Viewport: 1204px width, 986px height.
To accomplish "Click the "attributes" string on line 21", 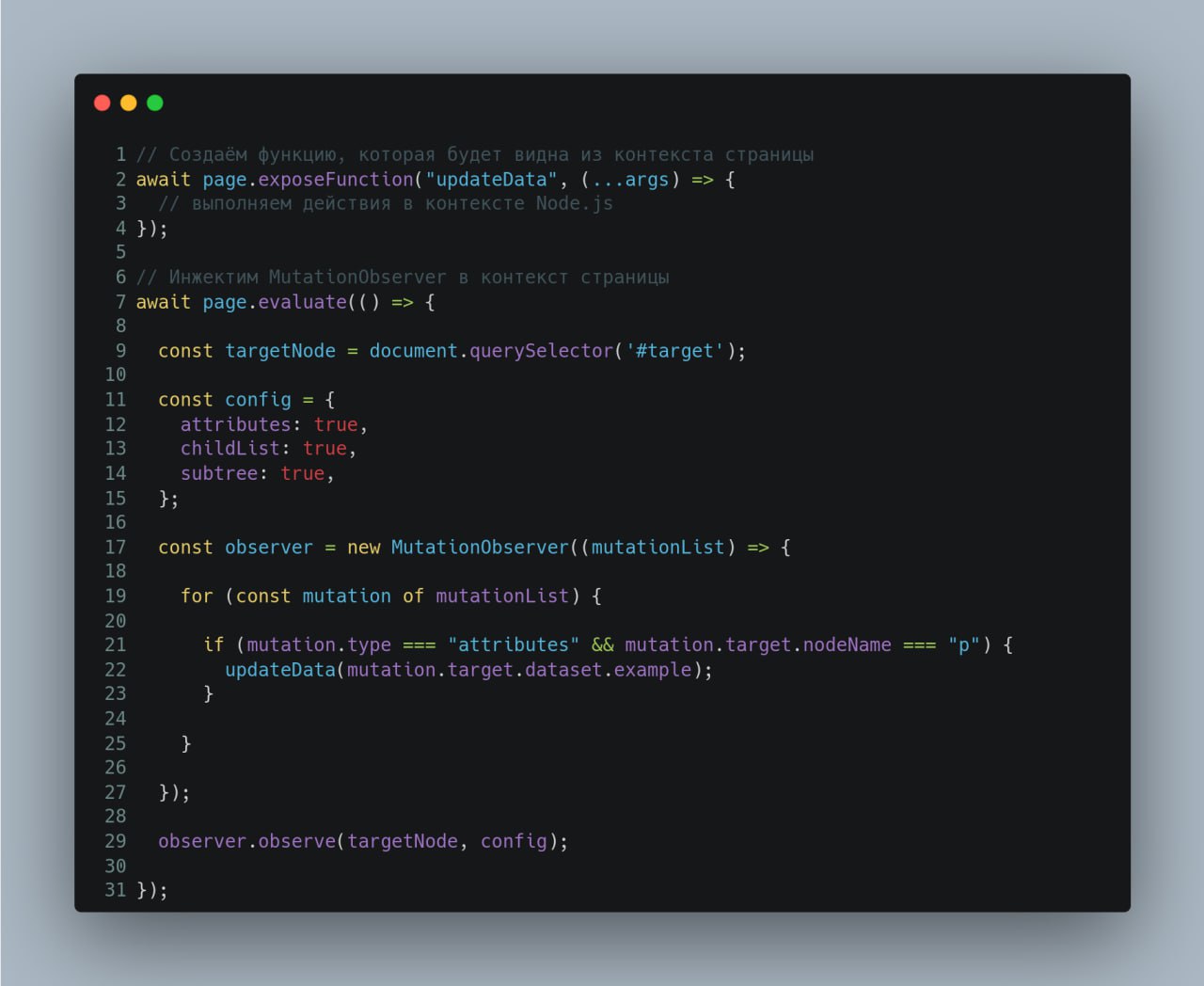I will pyautogui.click(x=514, y=644).
